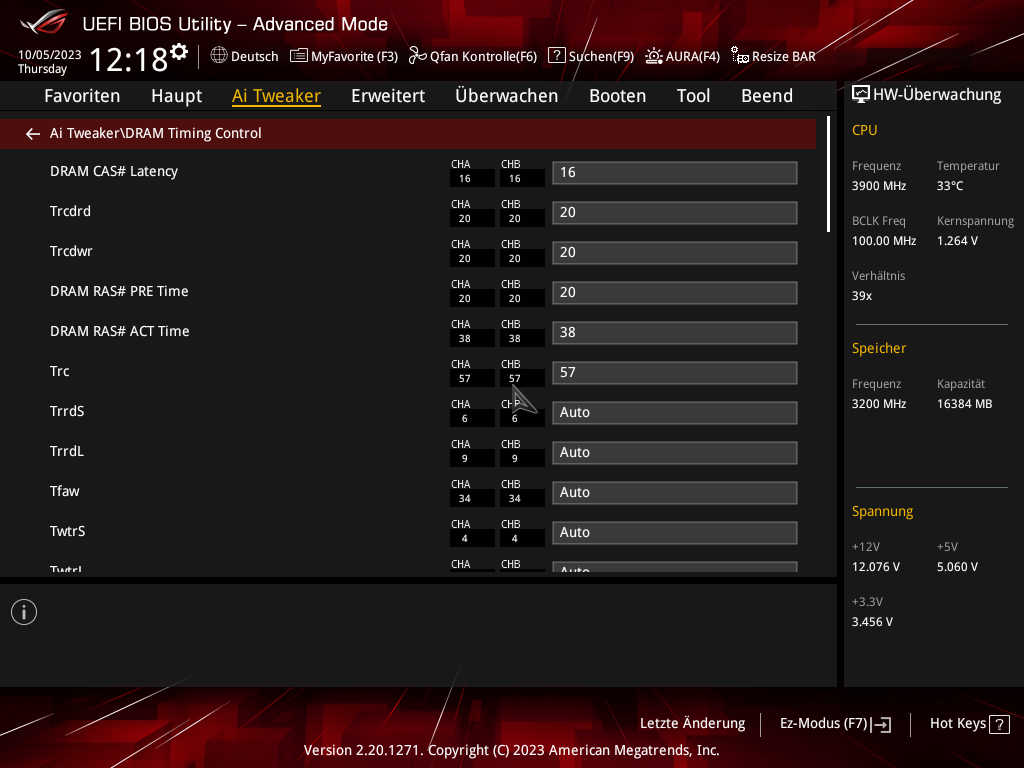Click the Speicher Kapazität 16384 MB value
1024x768 pixels.
pos(965,404)
